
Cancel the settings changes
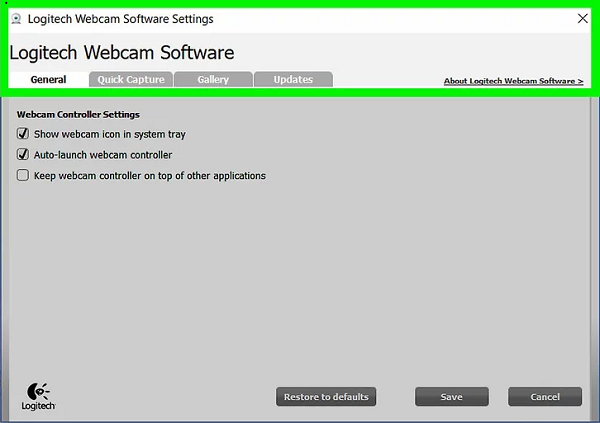(x=545, y=397)
